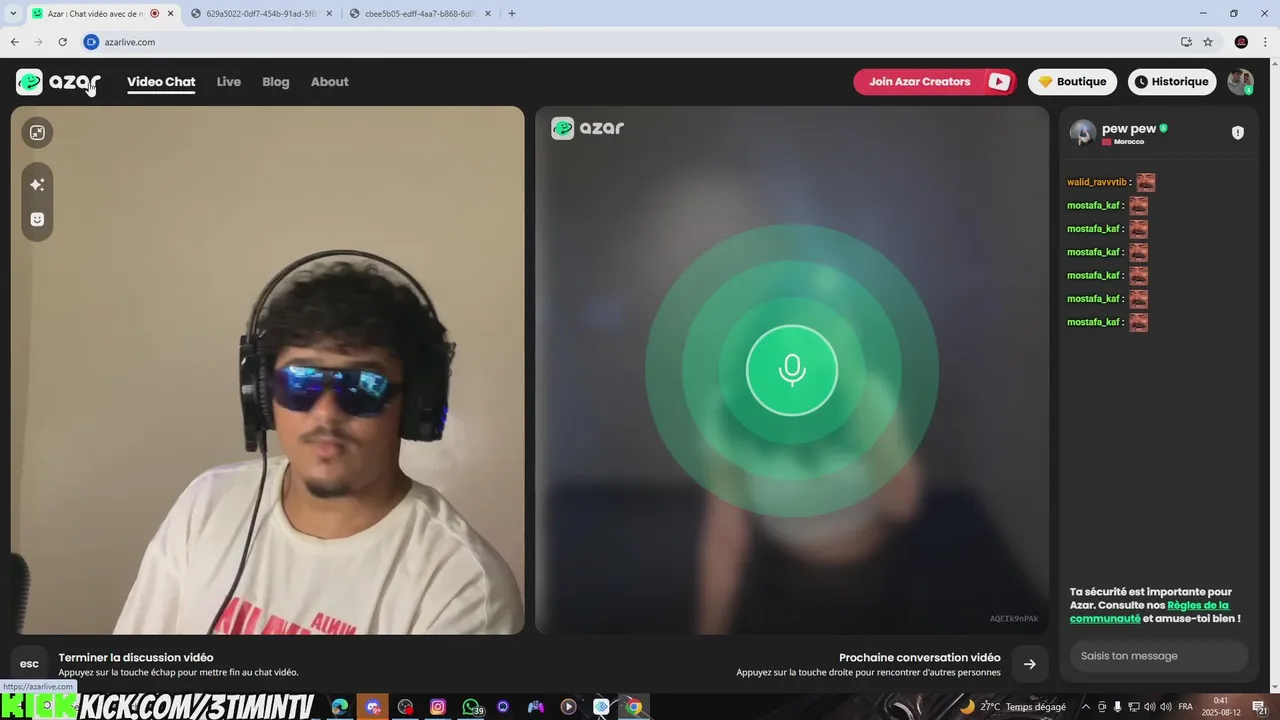Click the walid_ravvvtib username in chat
Screen dimensions: 1280x720
(1096, 182)
